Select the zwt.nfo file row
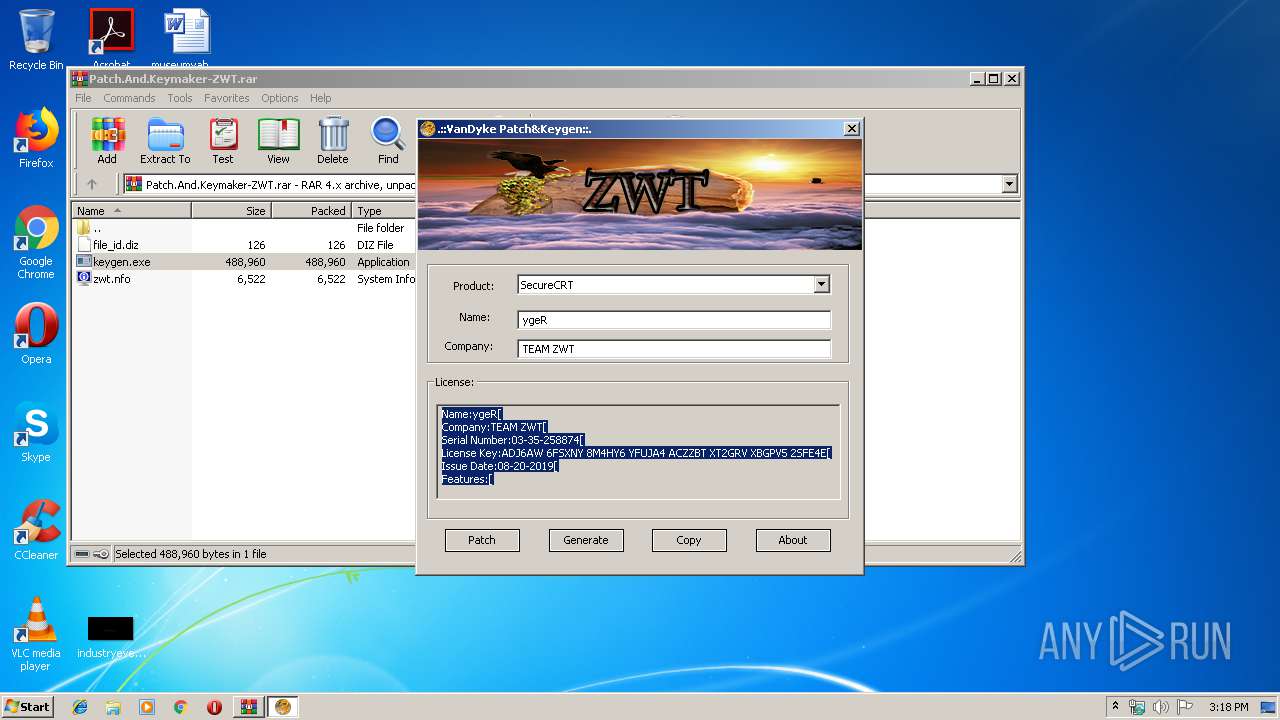Viewport: 1280px width, 720px height. pos(243,279)
